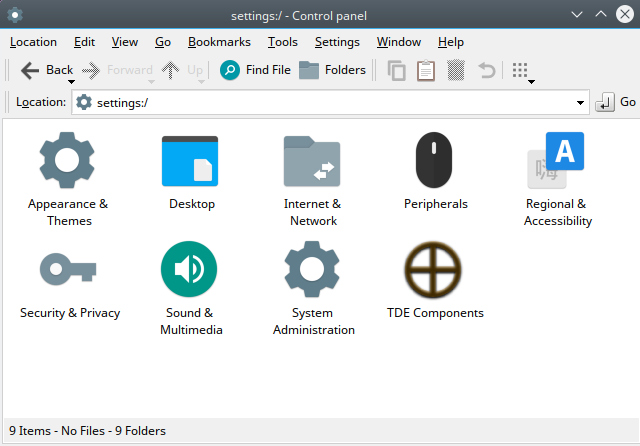This screenshot has width=640, height=446.
Task: Click the Find File toolbar button
Action: tap(255, 70)
